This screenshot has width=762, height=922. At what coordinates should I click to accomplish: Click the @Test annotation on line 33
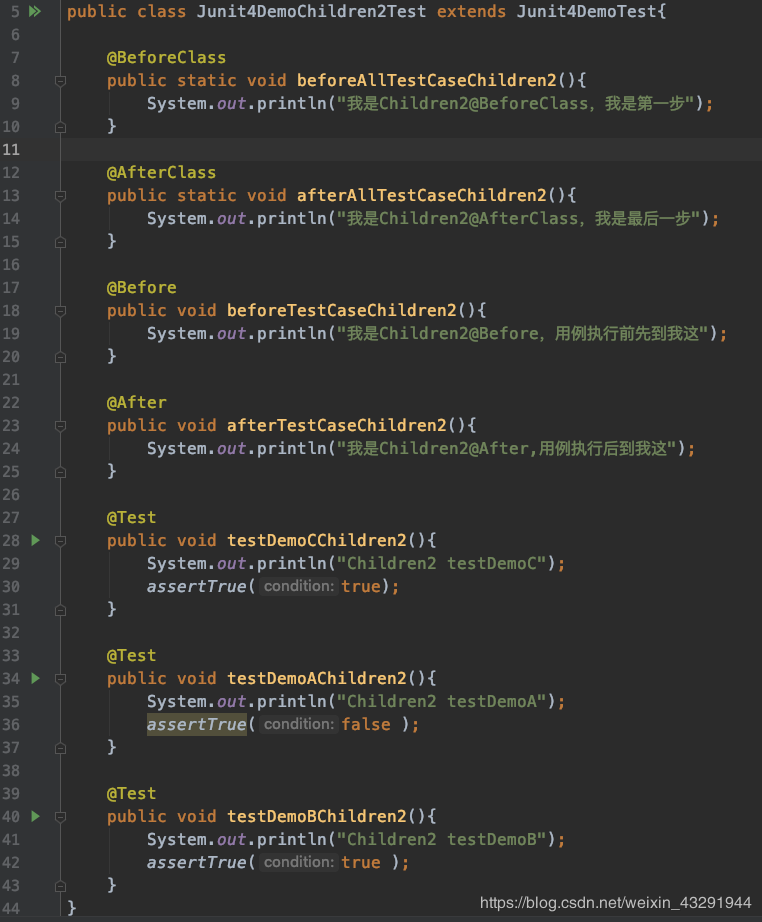[132, 656]
